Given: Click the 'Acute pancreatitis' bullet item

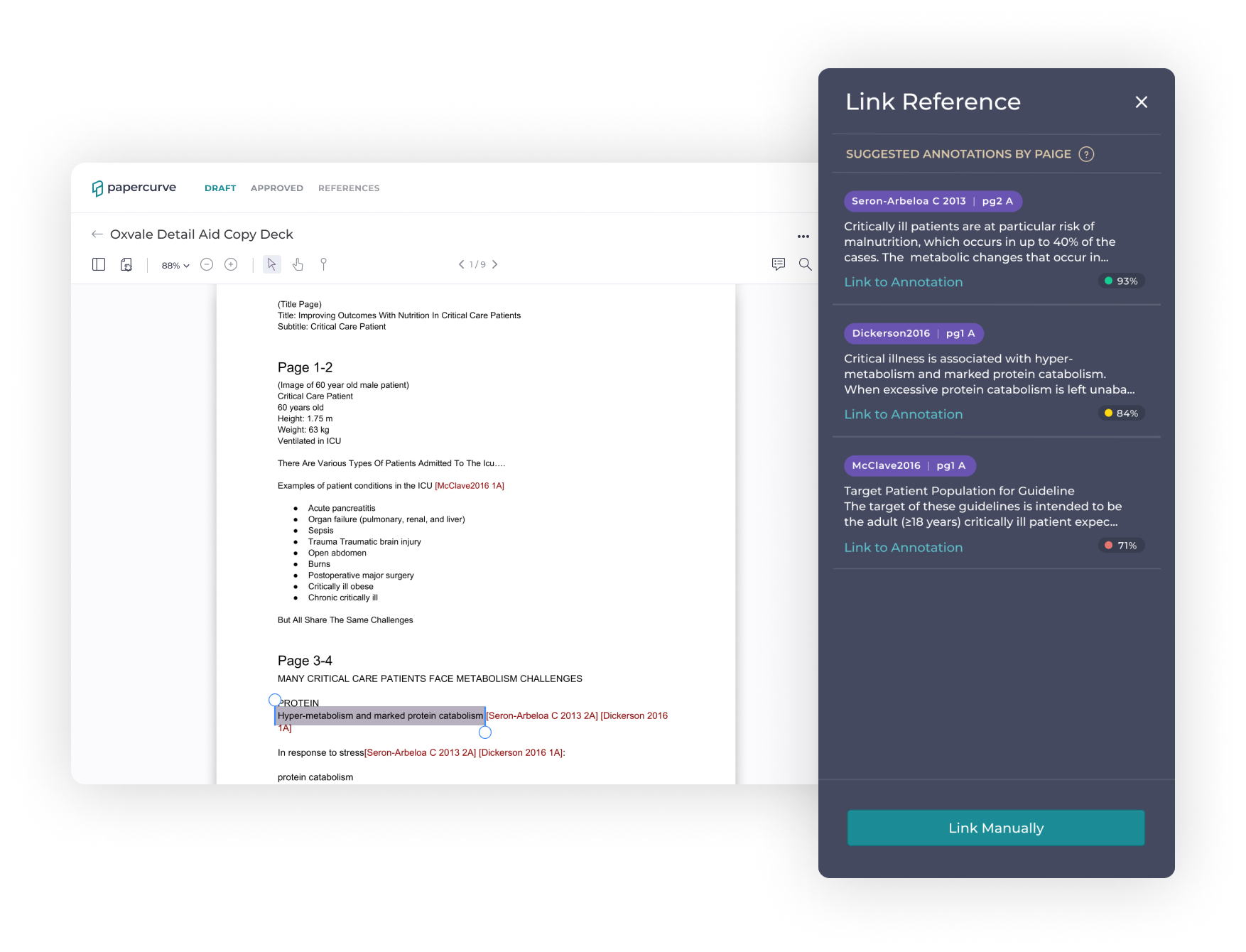Looking at the screenshot, I should click(342, 508).
